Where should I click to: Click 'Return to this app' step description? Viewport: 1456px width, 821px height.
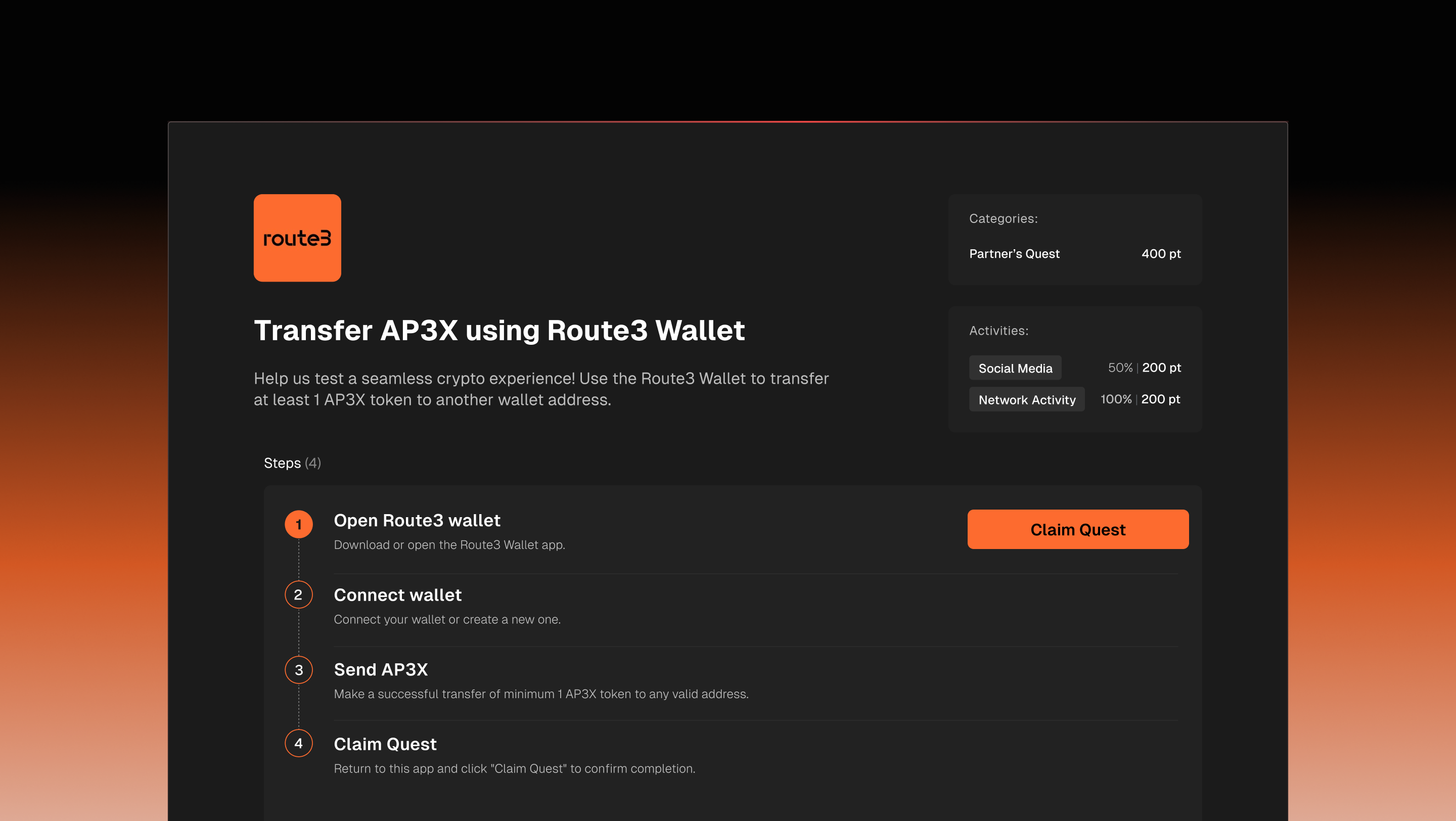(514, 768)
